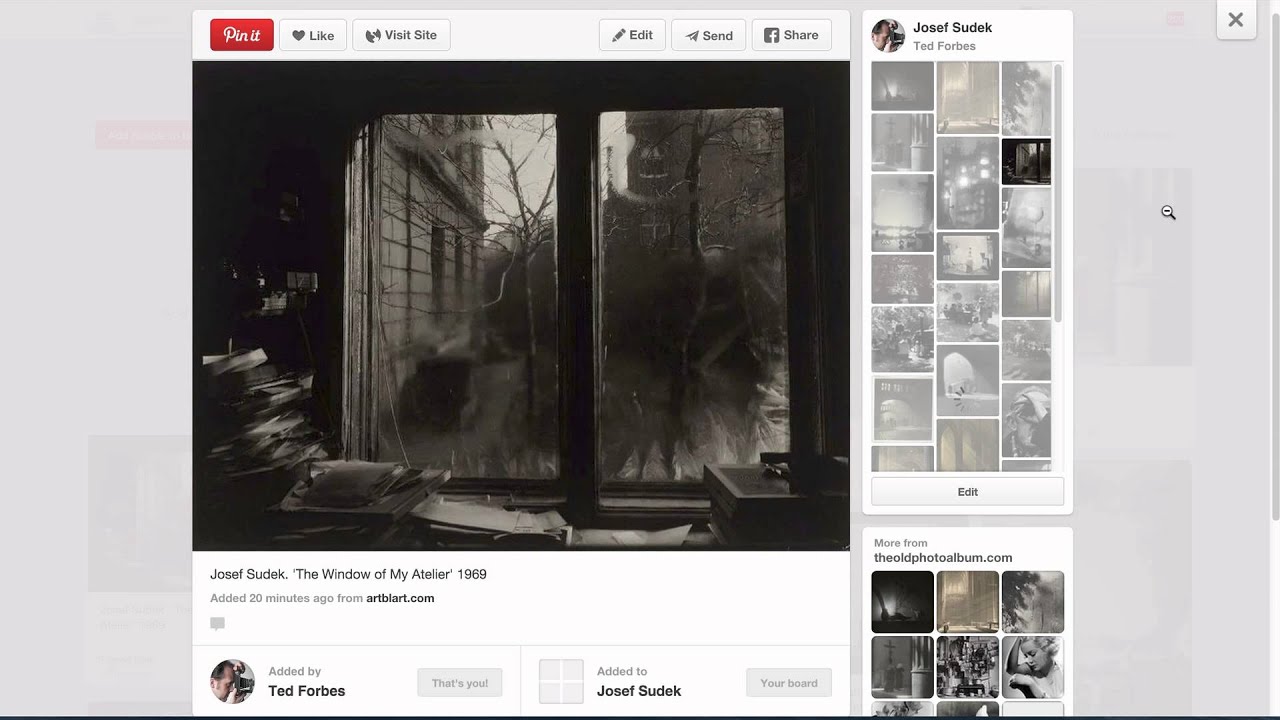The image size is (1280, 720).
Task: Edit this pin using pencil button
Action: click(x=632, y=35)
